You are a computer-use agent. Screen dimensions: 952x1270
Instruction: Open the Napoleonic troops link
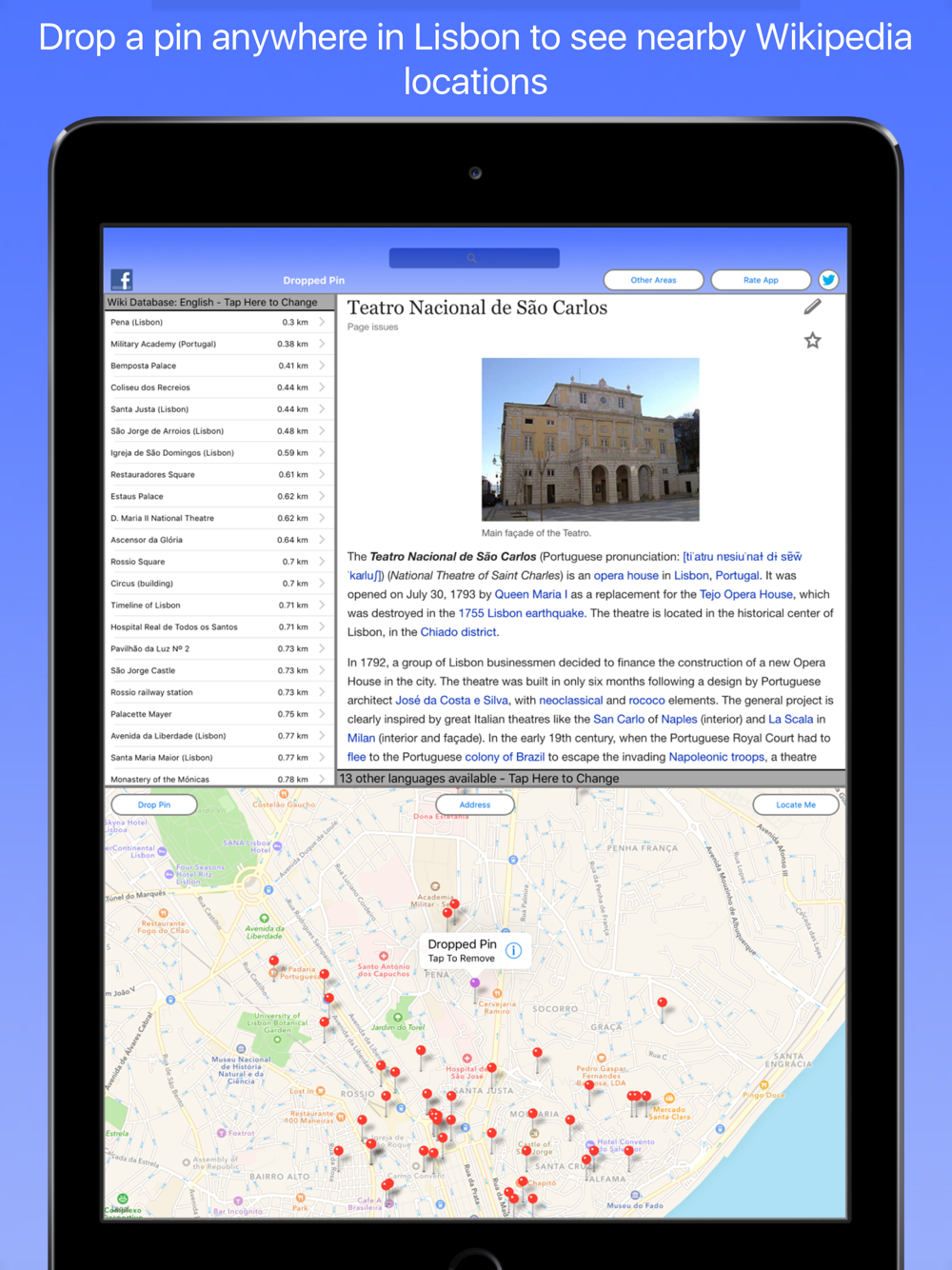click(717, 757)
